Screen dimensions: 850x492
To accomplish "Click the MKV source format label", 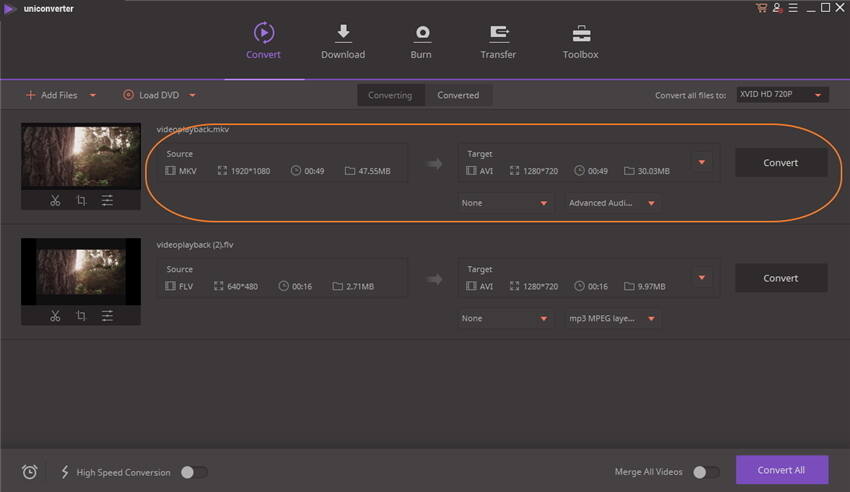I will click(188, 171).
